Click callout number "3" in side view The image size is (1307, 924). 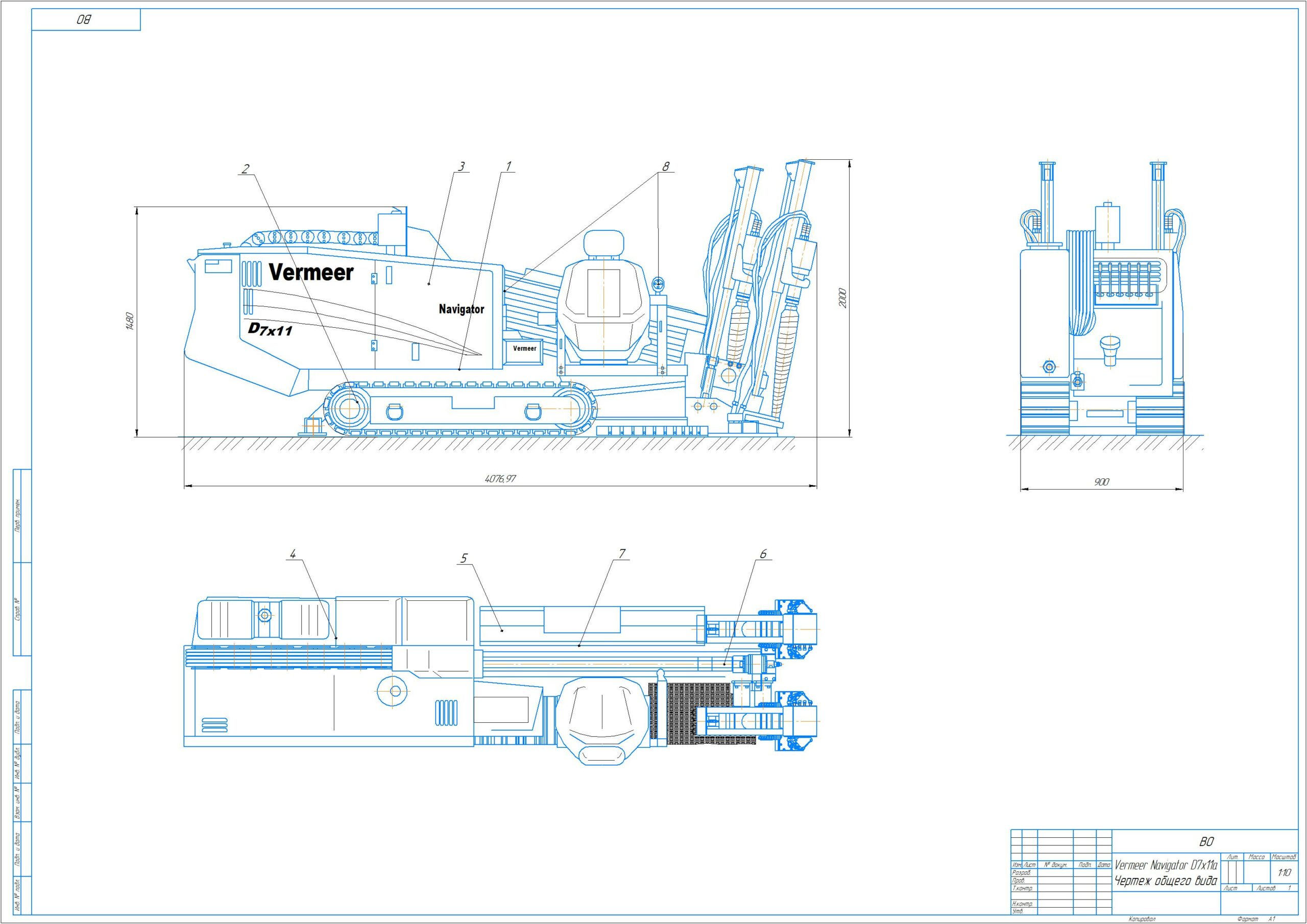462,166
